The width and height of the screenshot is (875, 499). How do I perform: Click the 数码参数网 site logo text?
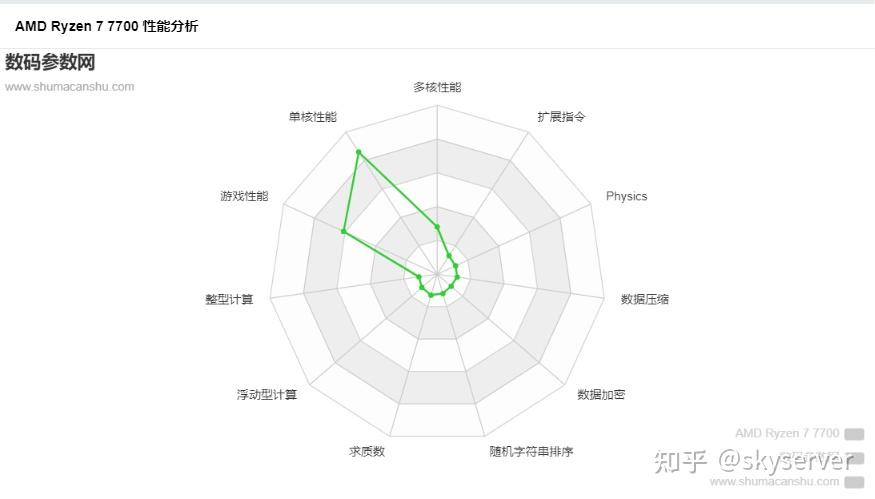[x=50, y=62]
